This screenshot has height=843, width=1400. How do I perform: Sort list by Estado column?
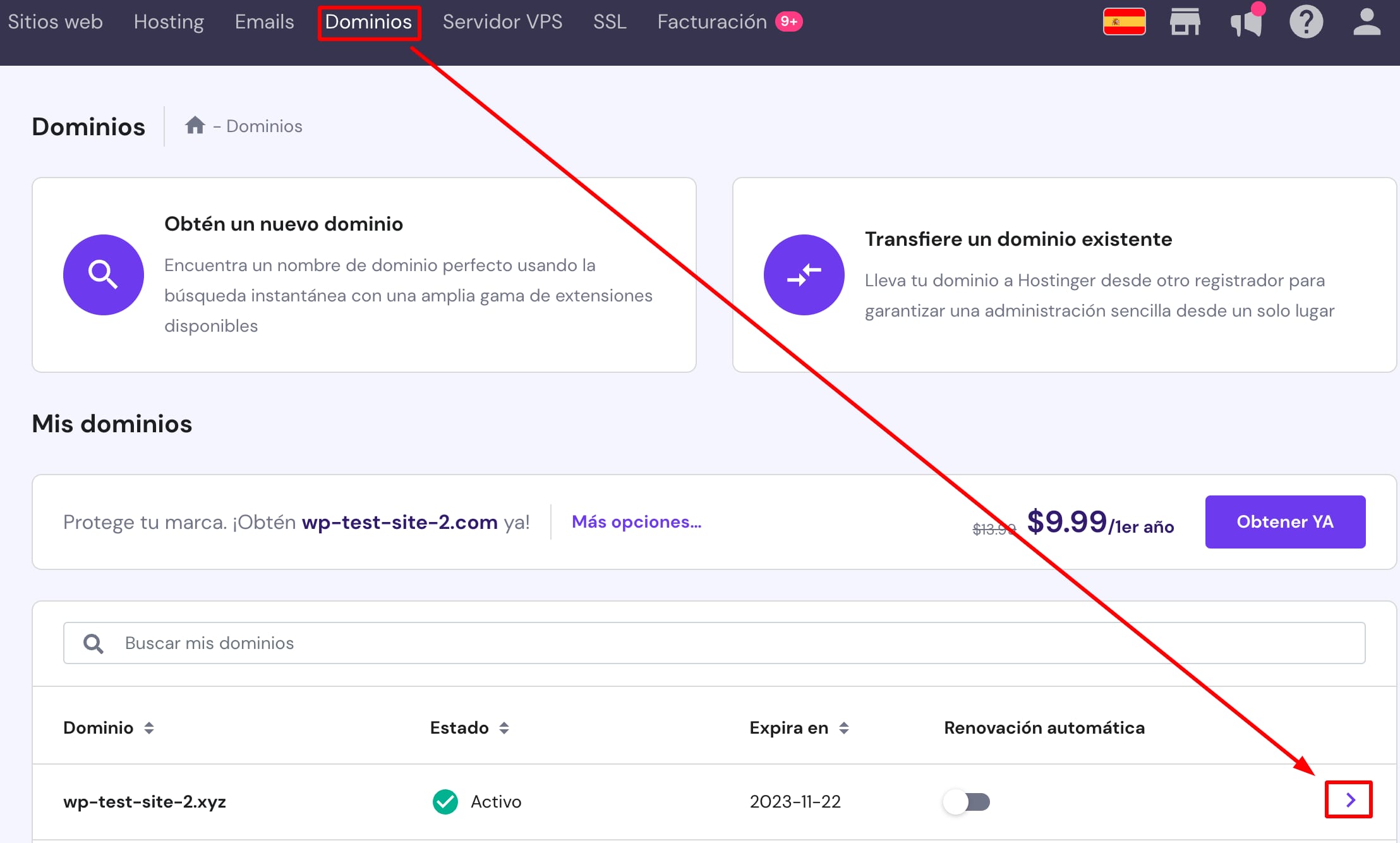(504, 728)
